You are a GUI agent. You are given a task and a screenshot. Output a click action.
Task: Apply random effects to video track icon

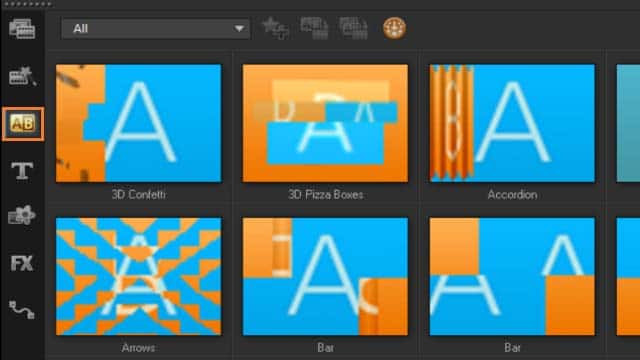tap(353, 28)
